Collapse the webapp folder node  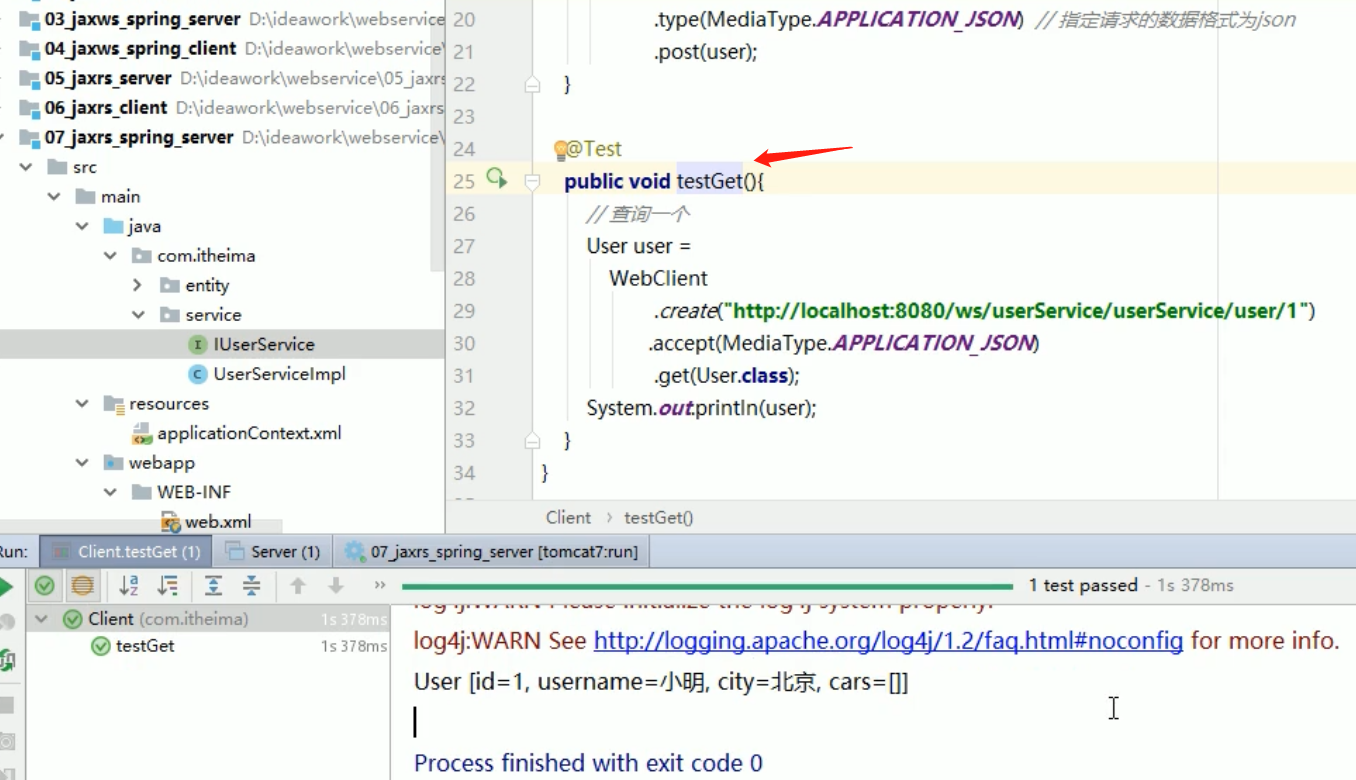pos(82,462)
